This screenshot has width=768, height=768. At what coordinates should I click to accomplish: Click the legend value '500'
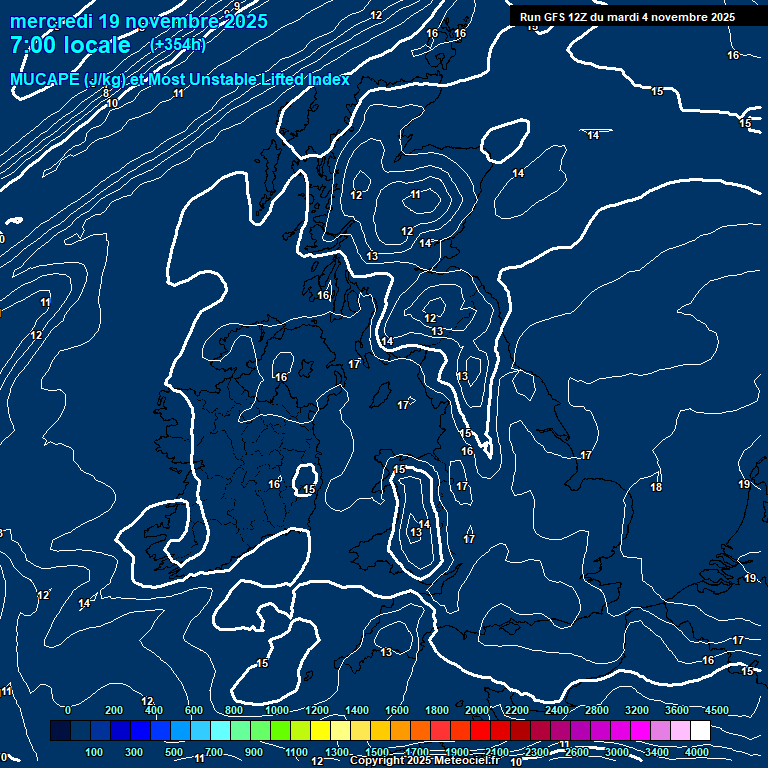click(174, 752)
